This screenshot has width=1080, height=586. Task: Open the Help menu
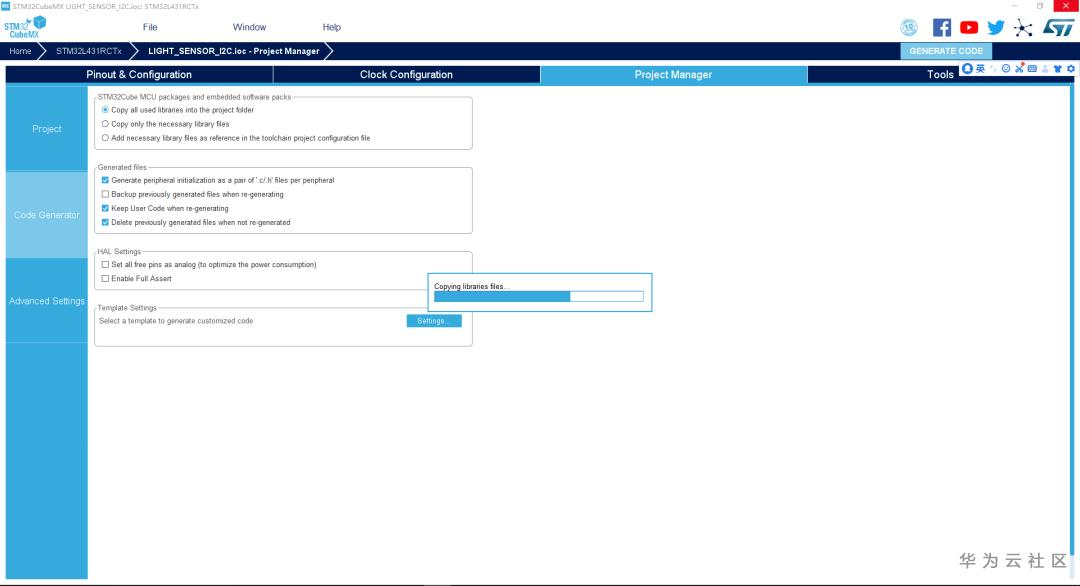[x=331, y=28]
